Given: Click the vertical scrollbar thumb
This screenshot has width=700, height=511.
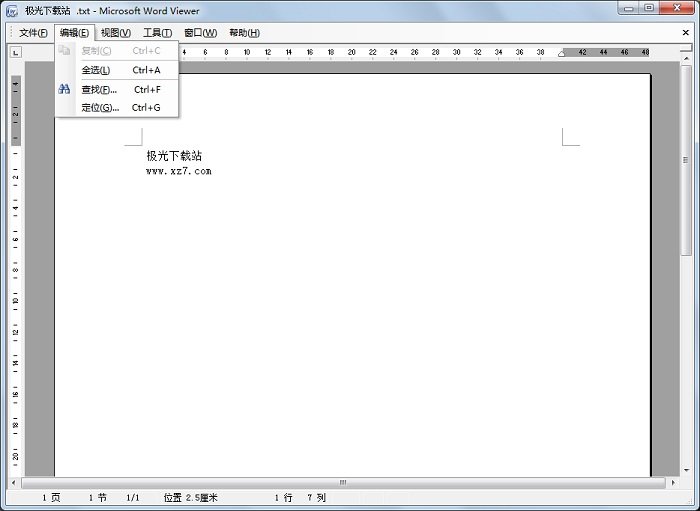Looking at the screenshot, I should click(x=686, y=160).
